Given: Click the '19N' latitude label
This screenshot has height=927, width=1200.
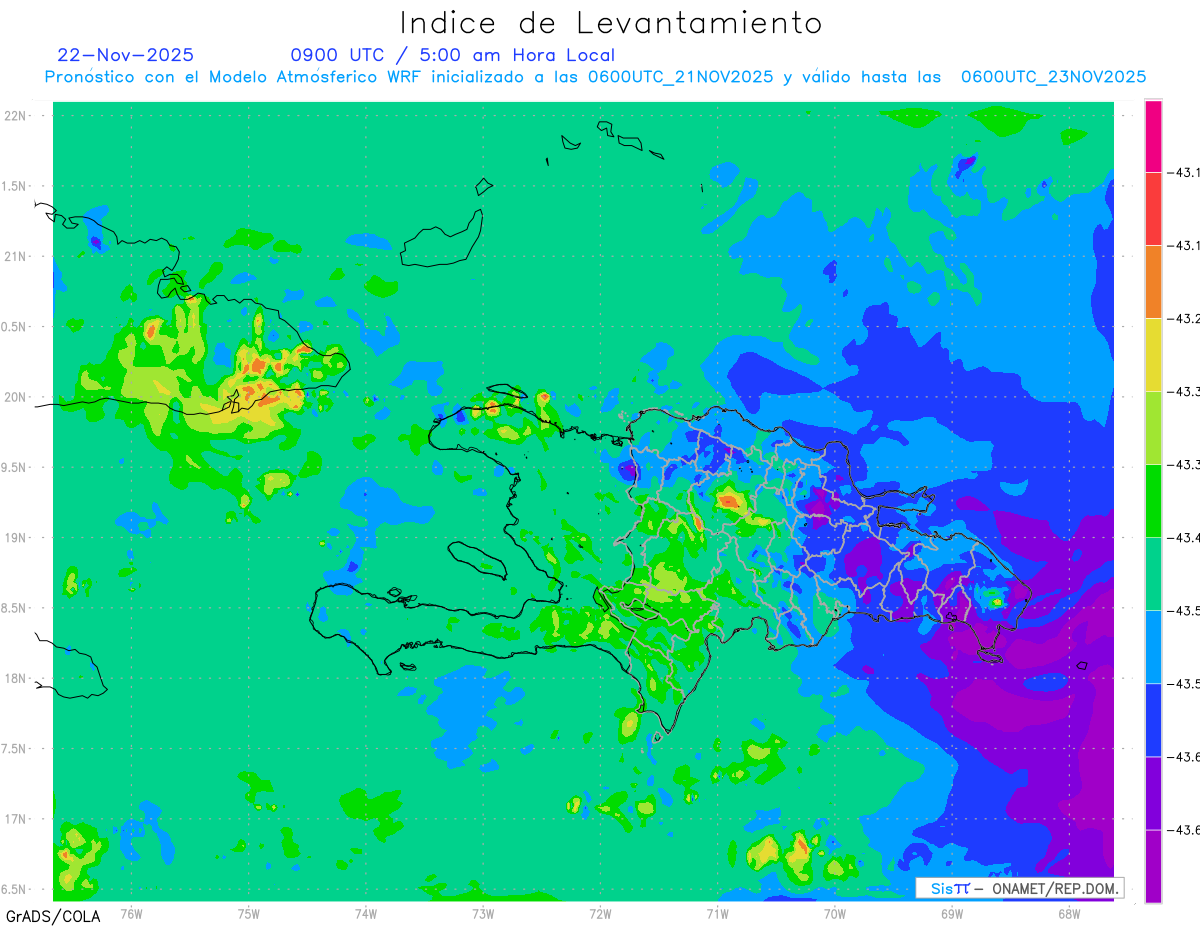Looking at the screenshot, I should [16, 538].
